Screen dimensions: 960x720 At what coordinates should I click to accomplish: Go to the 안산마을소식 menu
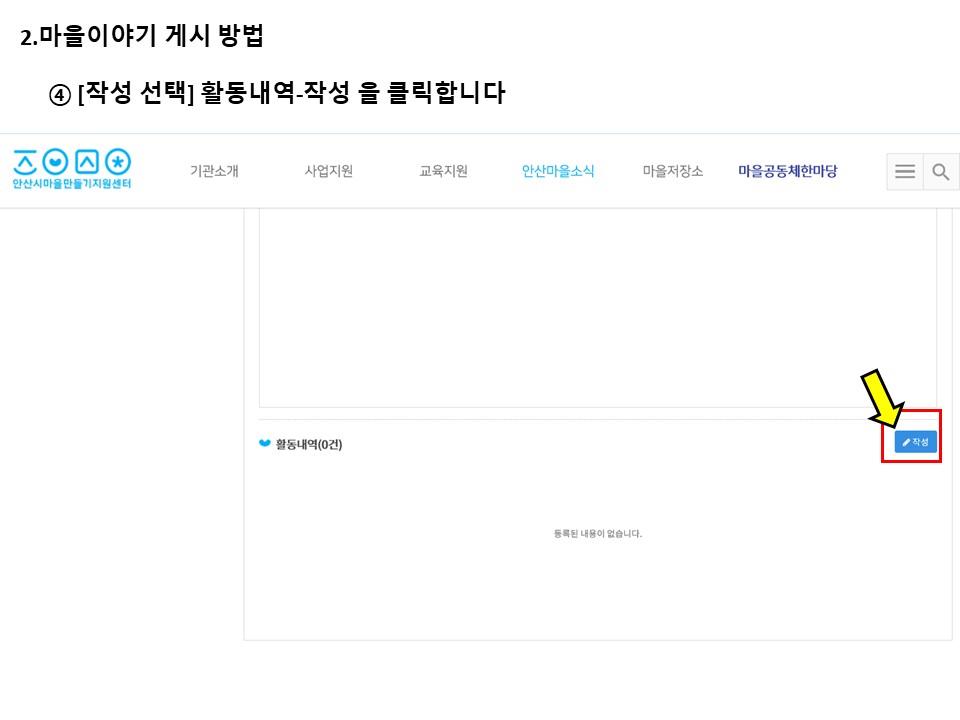pyautogui.click(x=558, y=171)
